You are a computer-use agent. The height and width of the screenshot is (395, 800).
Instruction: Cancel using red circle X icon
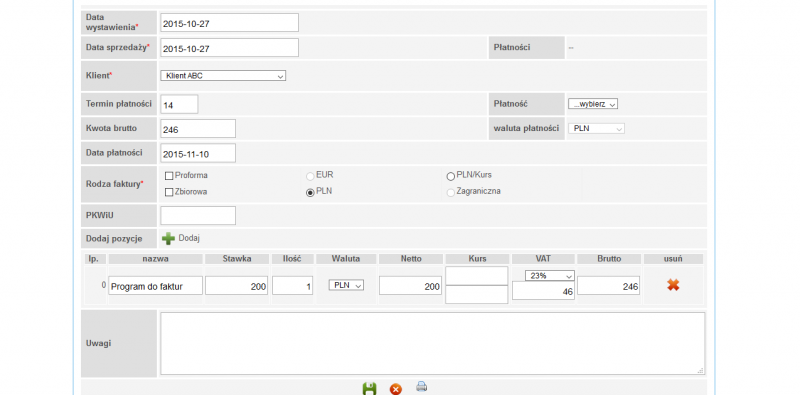395,389
